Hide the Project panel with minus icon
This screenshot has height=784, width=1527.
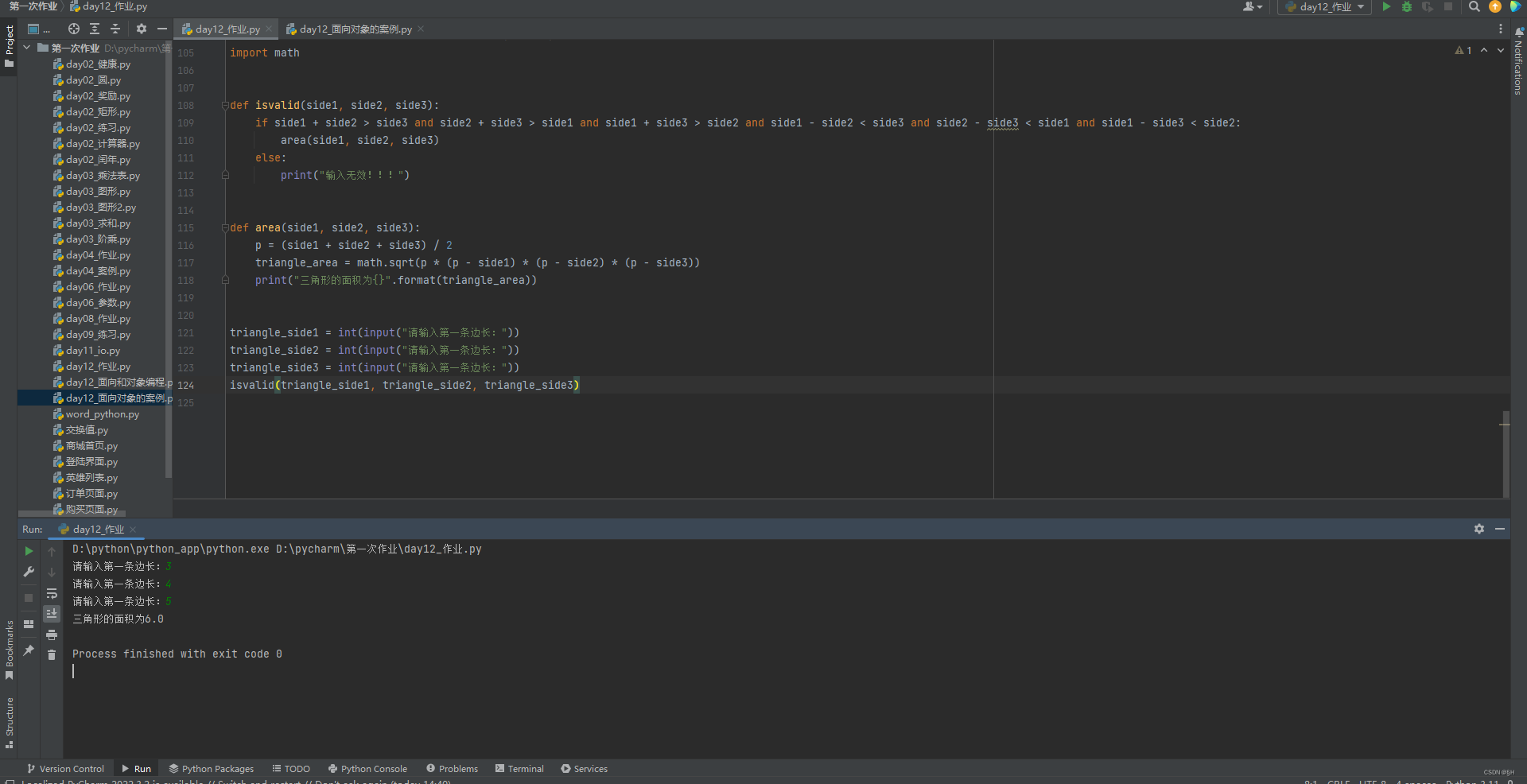point(162,29)
